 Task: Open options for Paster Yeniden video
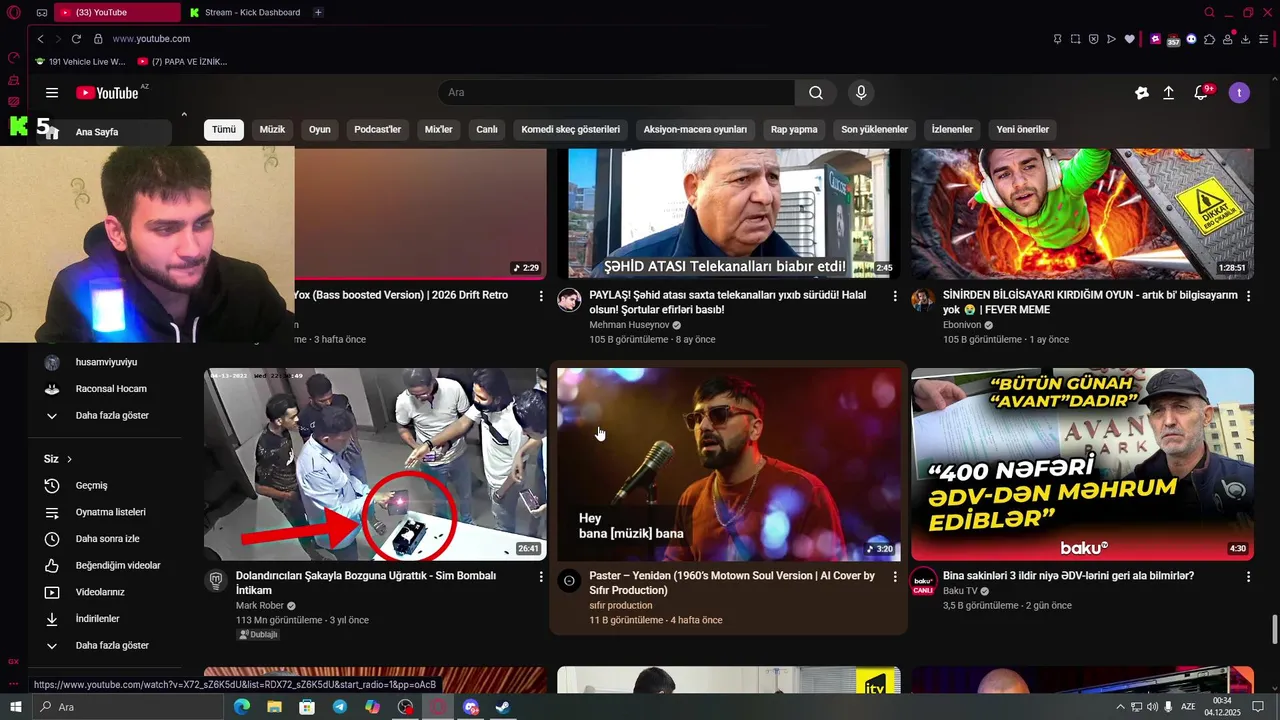tap(895, 577)
